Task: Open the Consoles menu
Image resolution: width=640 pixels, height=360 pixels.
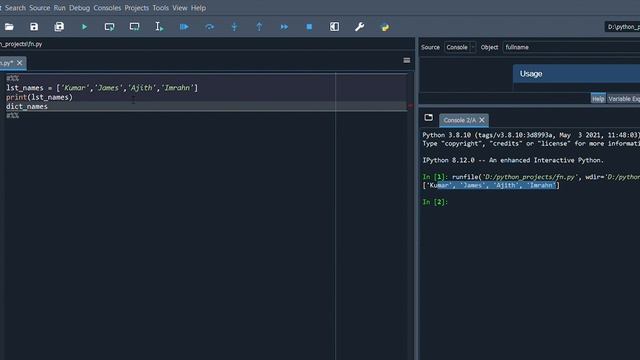Action: click(107, 8)
